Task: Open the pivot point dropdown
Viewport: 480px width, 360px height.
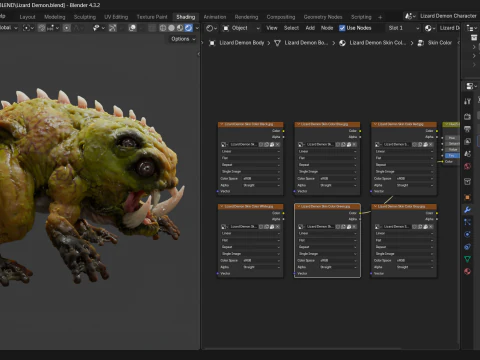Action: coord(28,28)
